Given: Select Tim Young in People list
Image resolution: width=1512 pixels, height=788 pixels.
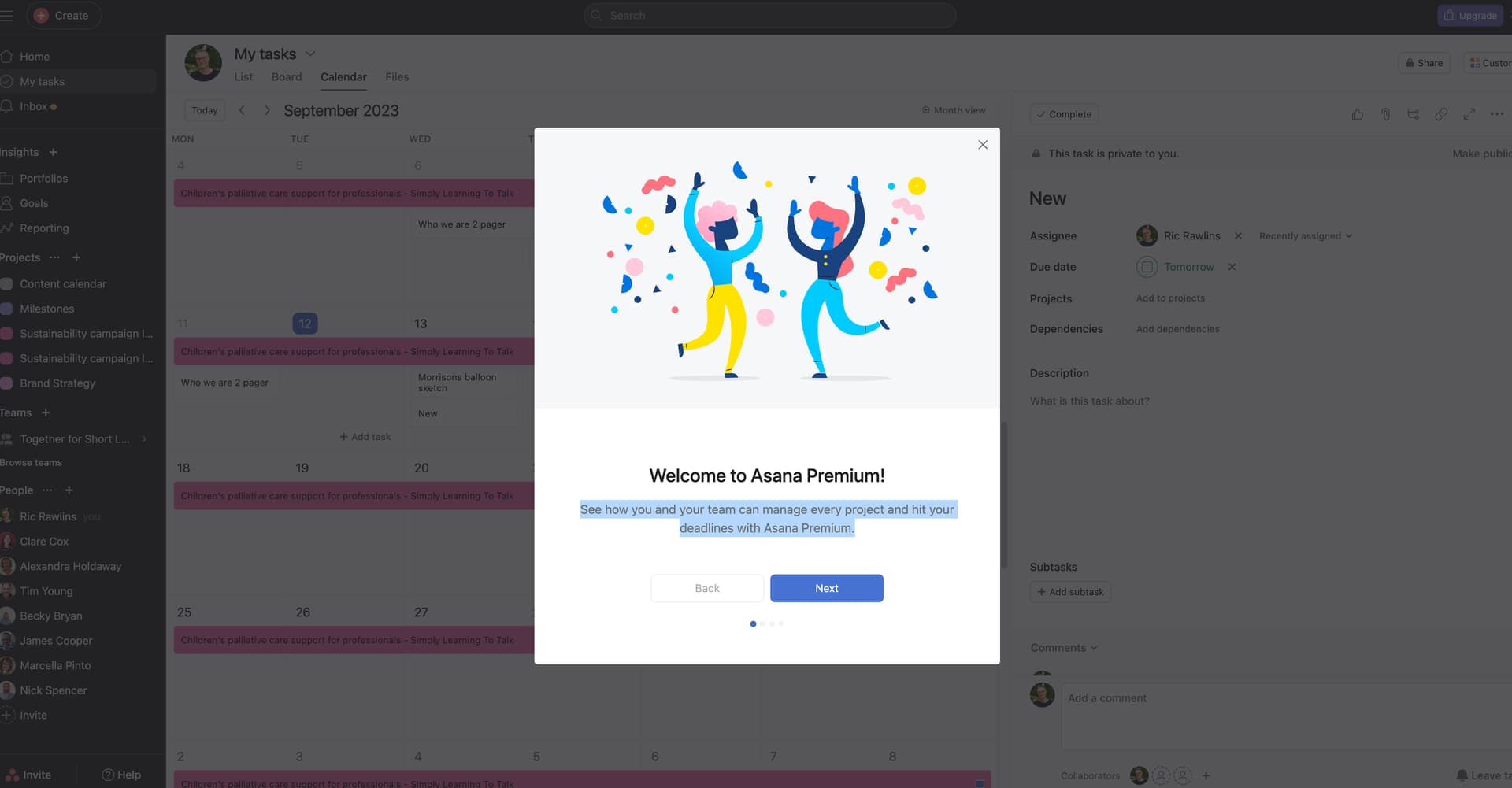Looking at the screenshot, I should [x=46, y=591].
